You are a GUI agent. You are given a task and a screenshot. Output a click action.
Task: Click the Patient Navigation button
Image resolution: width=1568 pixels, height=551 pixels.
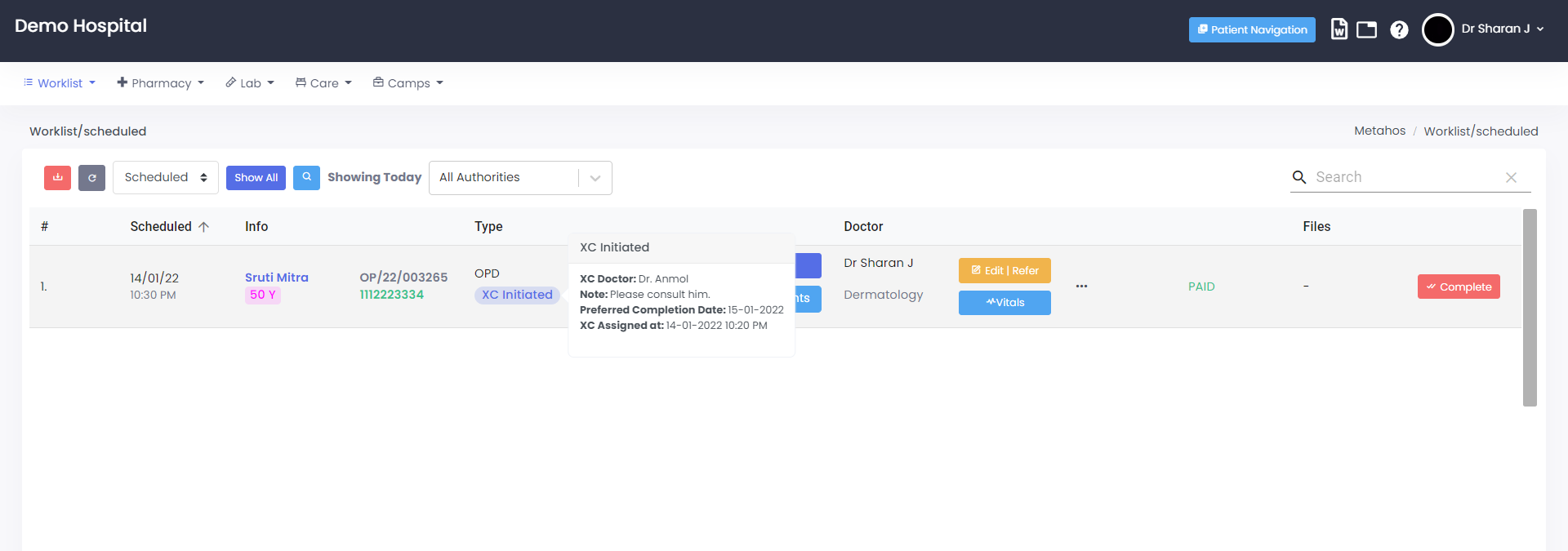[x=1252, y=29]
